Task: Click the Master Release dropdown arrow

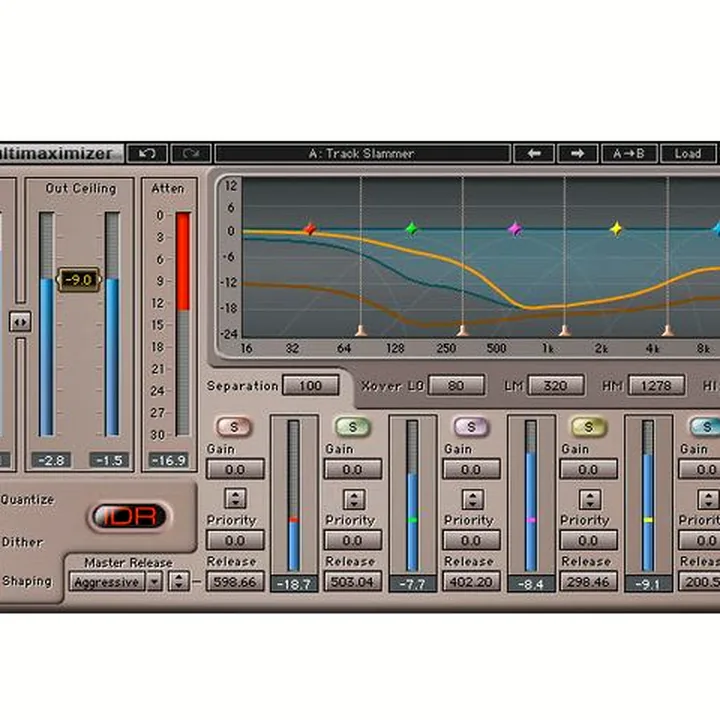Action: coord(155,582)
